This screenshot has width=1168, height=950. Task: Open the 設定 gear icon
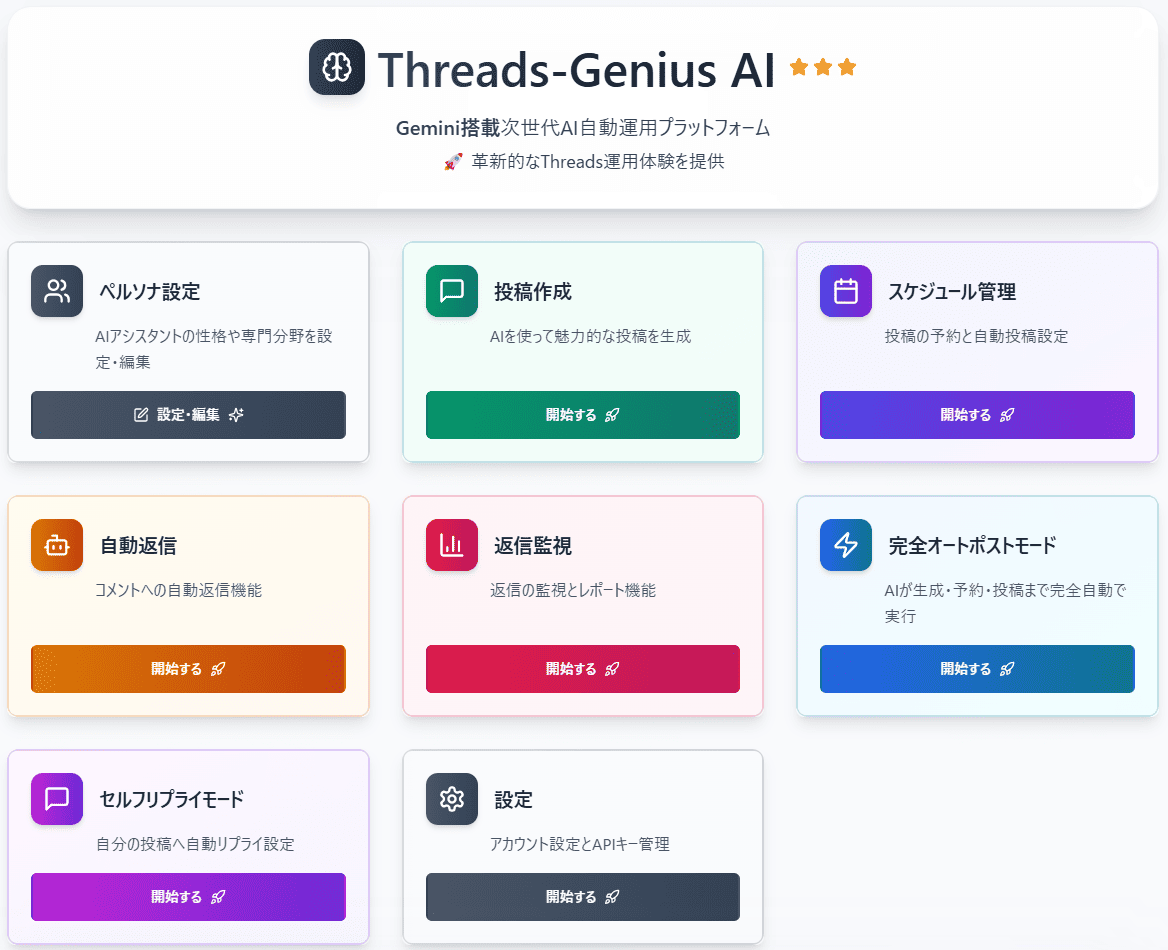tap(451, 799)
